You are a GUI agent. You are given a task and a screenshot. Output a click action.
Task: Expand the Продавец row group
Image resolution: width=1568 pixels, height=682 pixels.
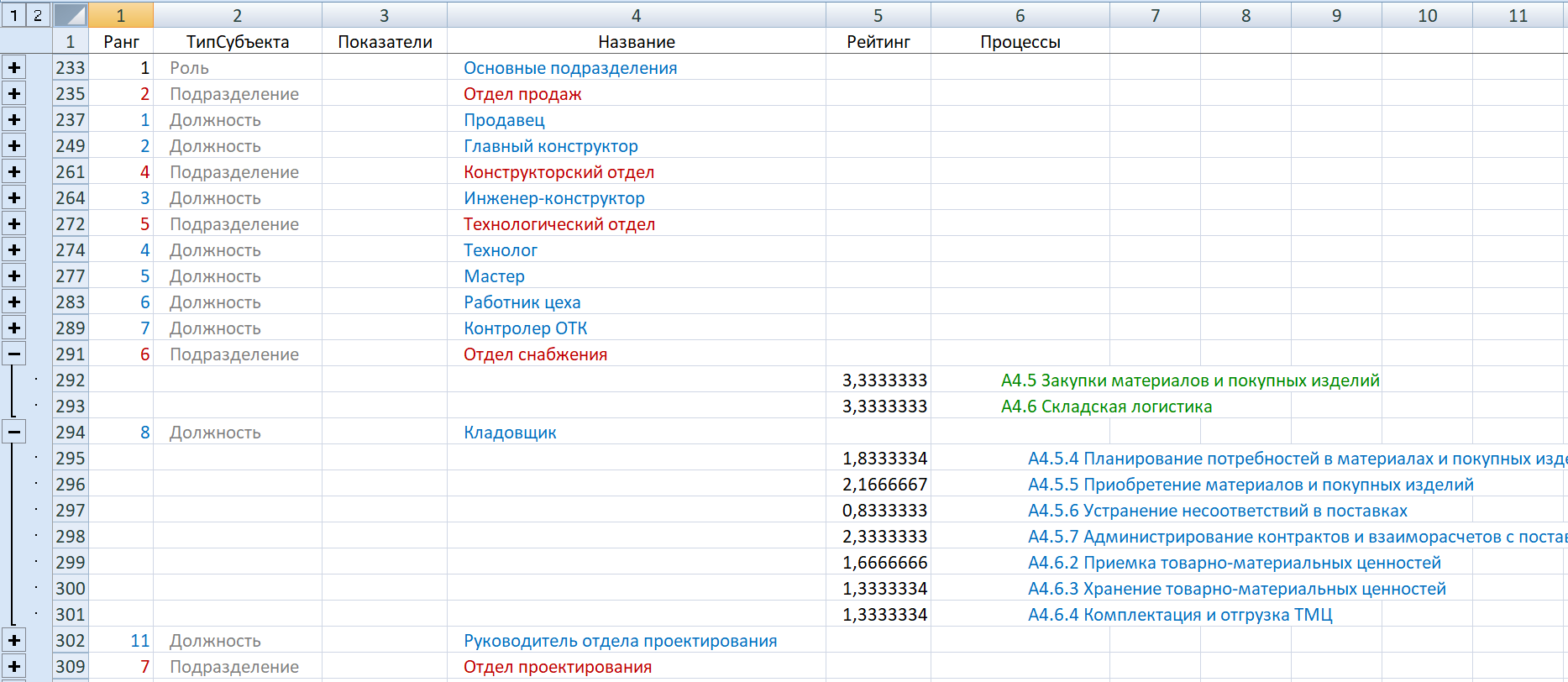pyautogui.click(x=14, y=120)
